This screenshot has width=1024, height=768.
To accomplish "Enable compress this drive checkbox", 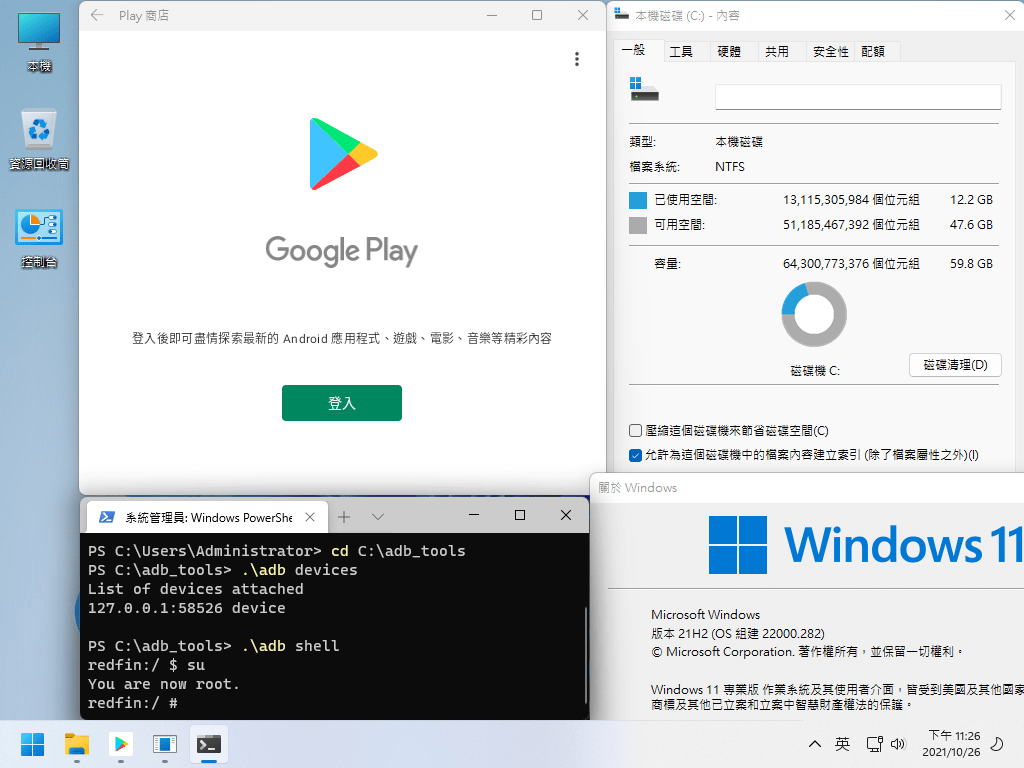I will coord(635,430).
